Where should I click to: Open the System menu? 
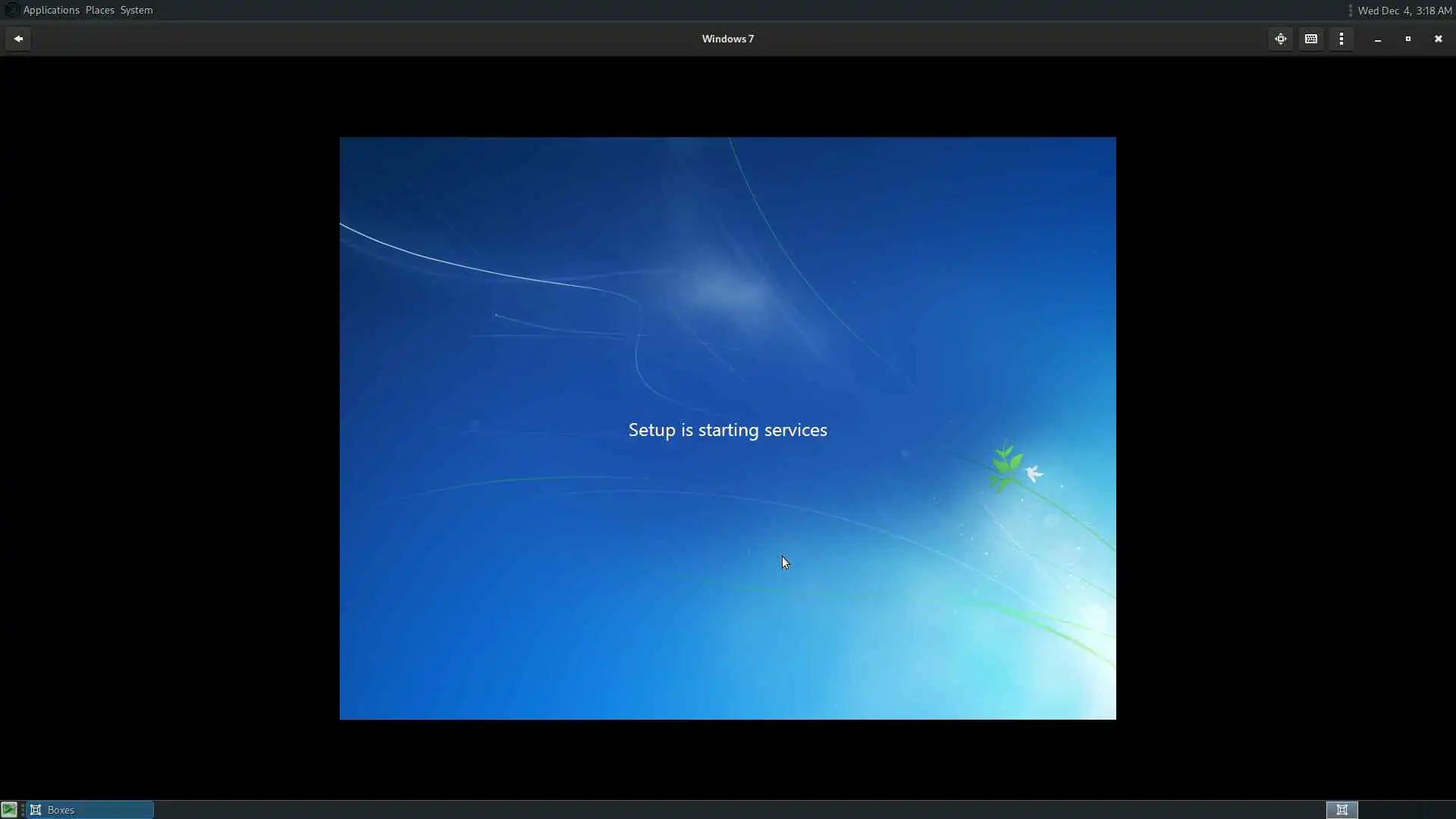click(136, 10)
